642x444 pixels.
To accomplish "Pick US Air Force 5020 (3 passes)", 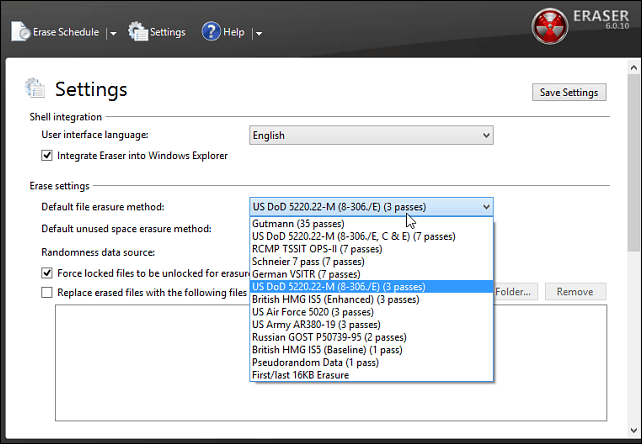I will (371, 312).
